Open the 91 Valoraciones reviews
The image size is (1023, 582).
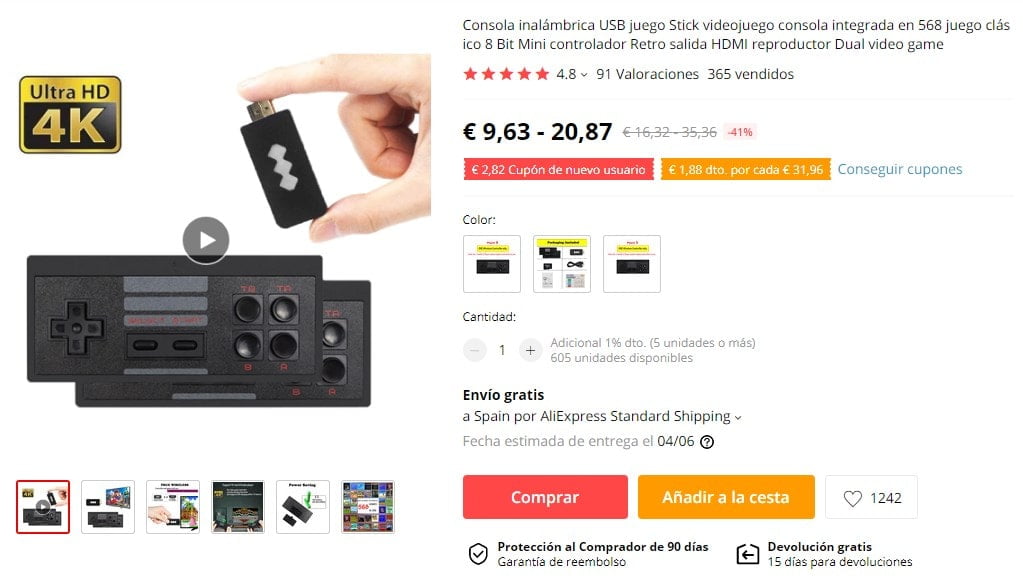tap(646, 74)
